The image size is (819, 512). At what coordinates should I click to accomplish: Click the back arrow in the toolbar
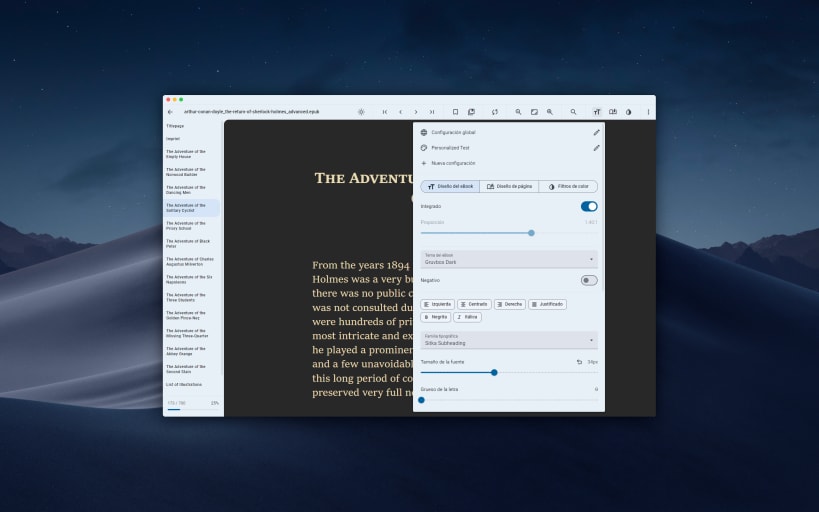pos(170,112)
